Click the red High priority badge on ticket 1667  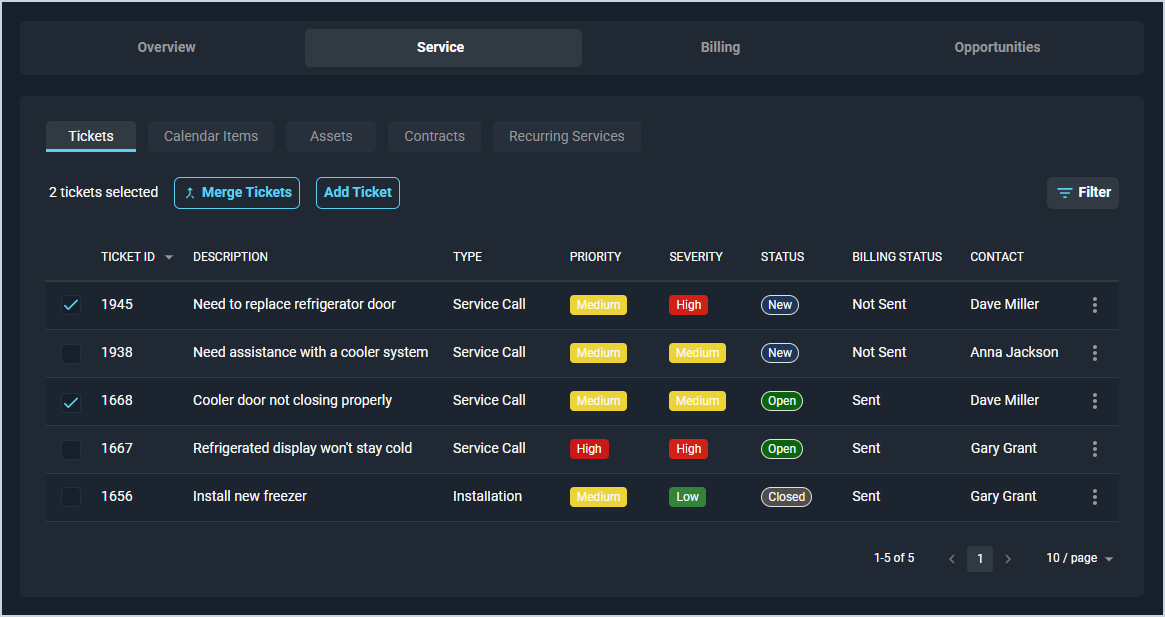pos(589,449)
